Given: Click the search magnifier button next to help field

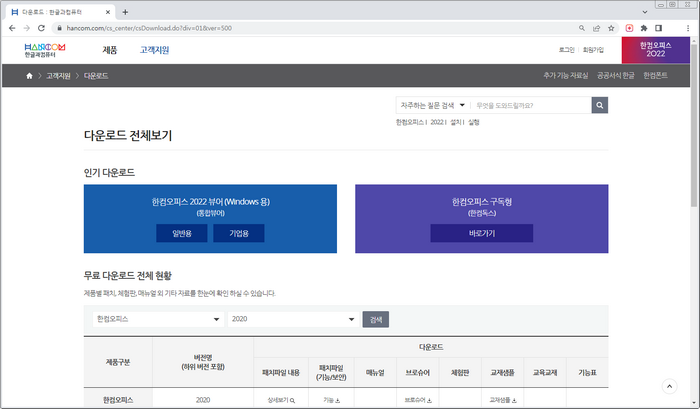Looking at the screenshot, I should click(600, 105).
